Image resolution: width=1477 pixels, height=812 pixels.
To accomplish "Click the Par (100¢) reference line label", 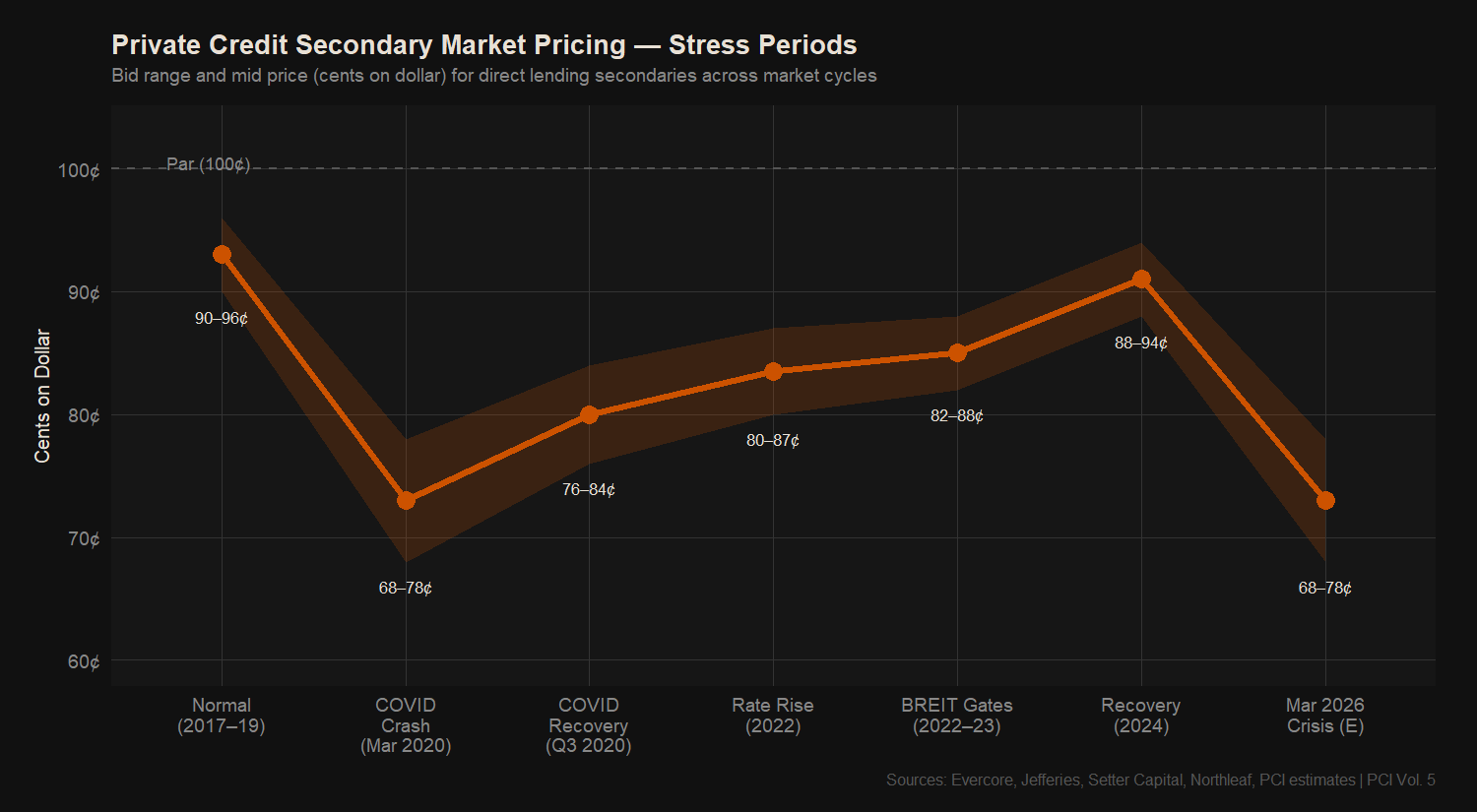I will pos(208,164).
